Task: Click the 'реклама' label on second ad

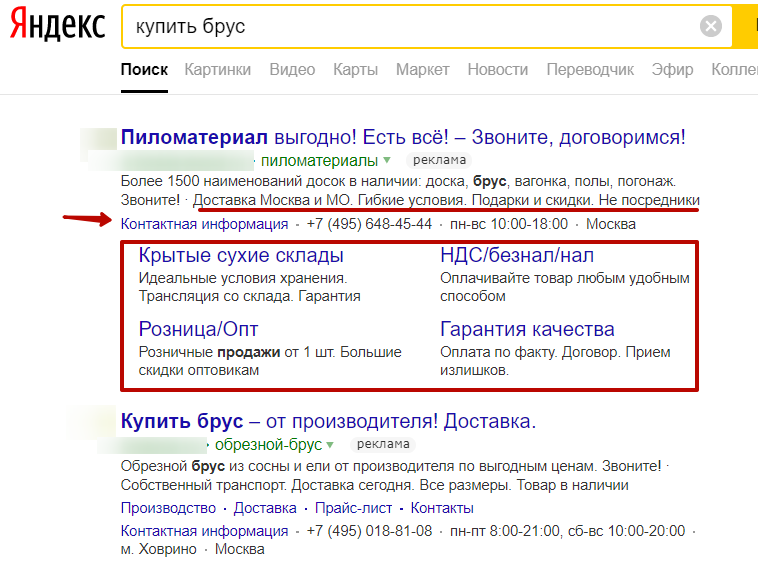Action: (383, 444)
